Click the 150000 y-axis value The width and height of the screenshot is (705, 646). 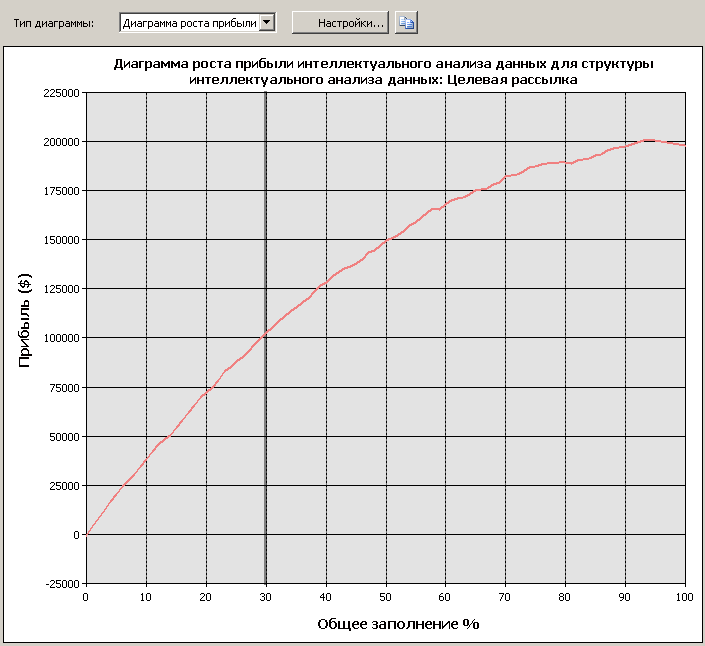pyautogui.click(x=61, y=240)
